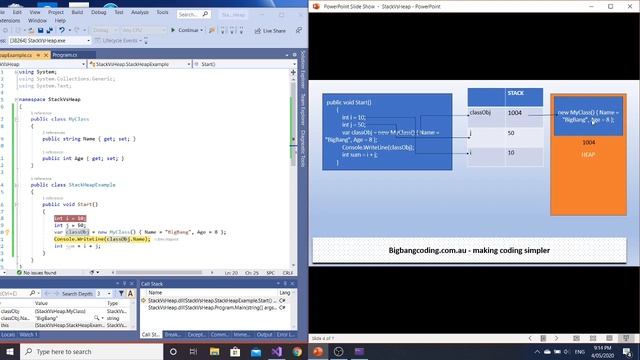Go to next slide in PowerPoint
The image size is (640, 360).
click(x=556, y=338)
